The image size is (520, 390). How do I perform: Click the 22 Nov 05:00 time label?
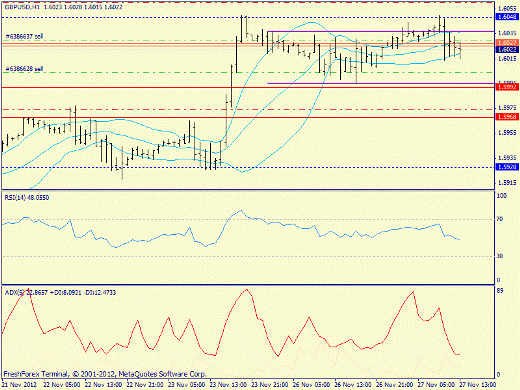tap(62, 385)
